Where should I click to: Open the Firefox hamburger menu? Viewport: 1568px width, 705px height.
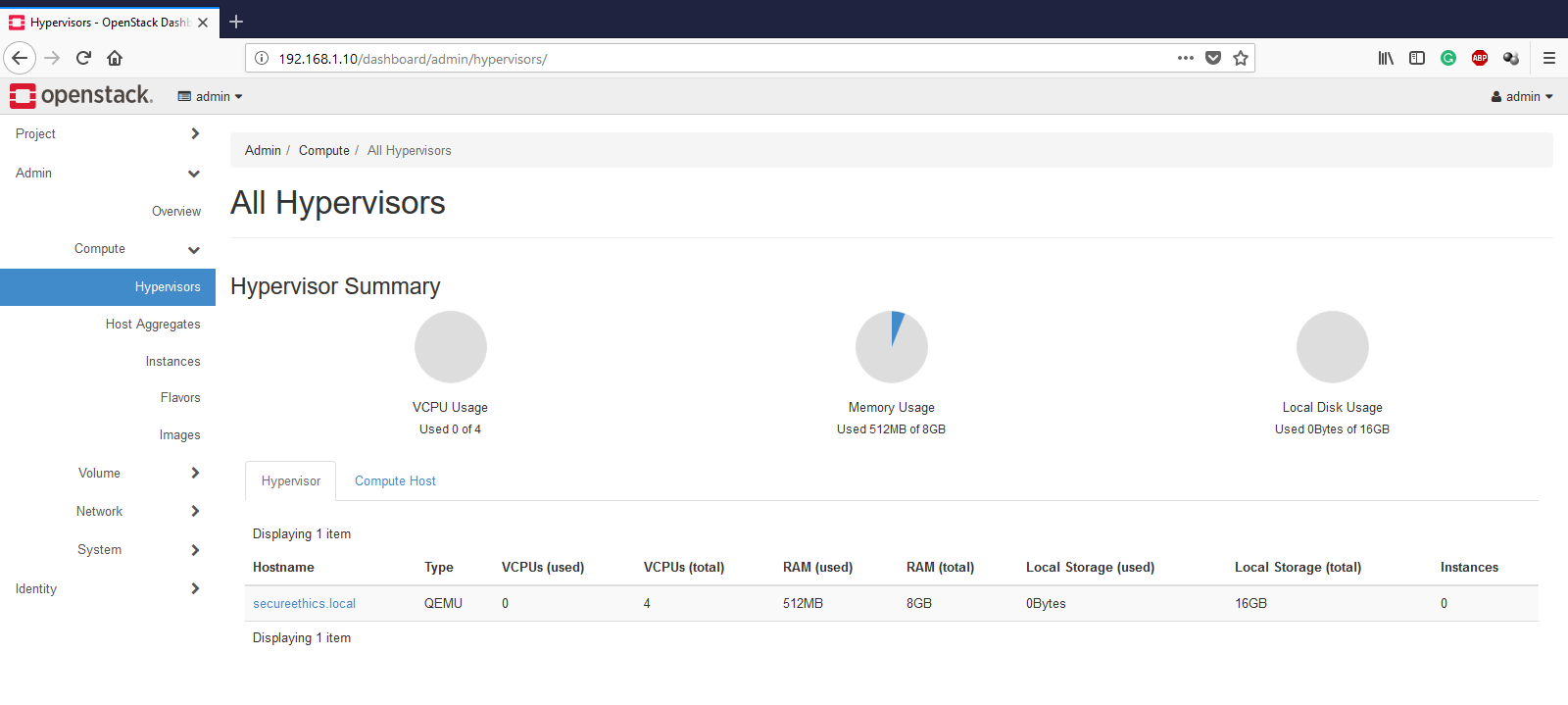[1549, 58]
